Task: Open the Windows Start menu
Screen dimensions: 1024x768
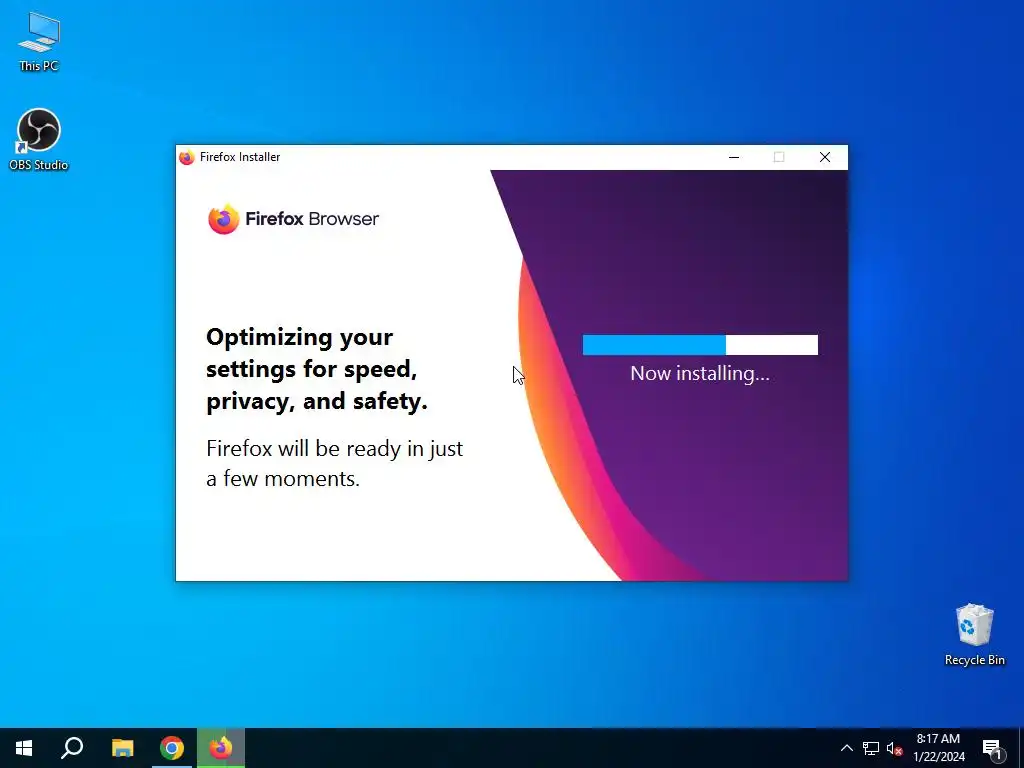Action: [x=24, y=748]
